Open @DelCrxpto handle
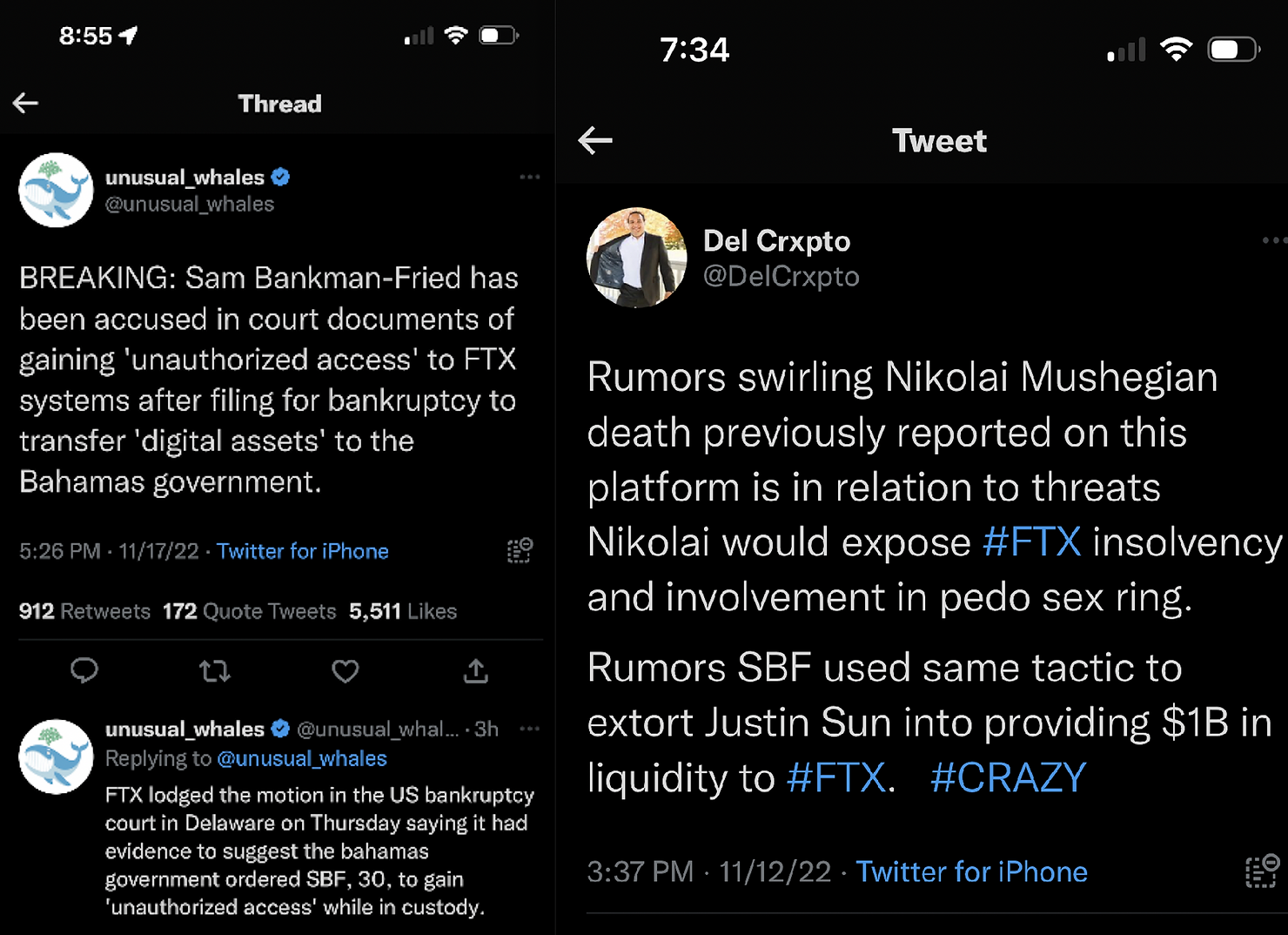This screenshot has height=935, width=1288. [x=781, y=276]
